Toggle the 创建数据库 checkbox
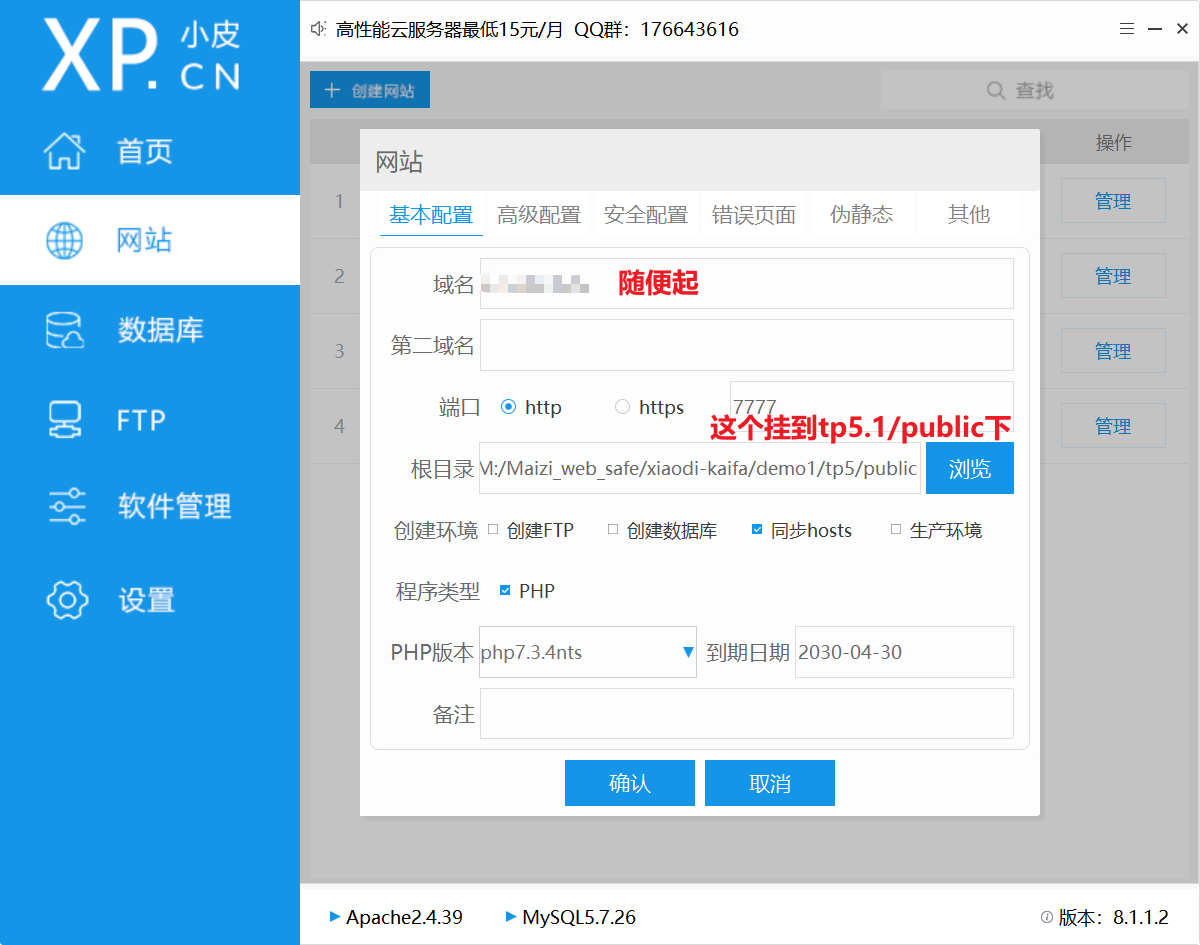 [613, 530]
